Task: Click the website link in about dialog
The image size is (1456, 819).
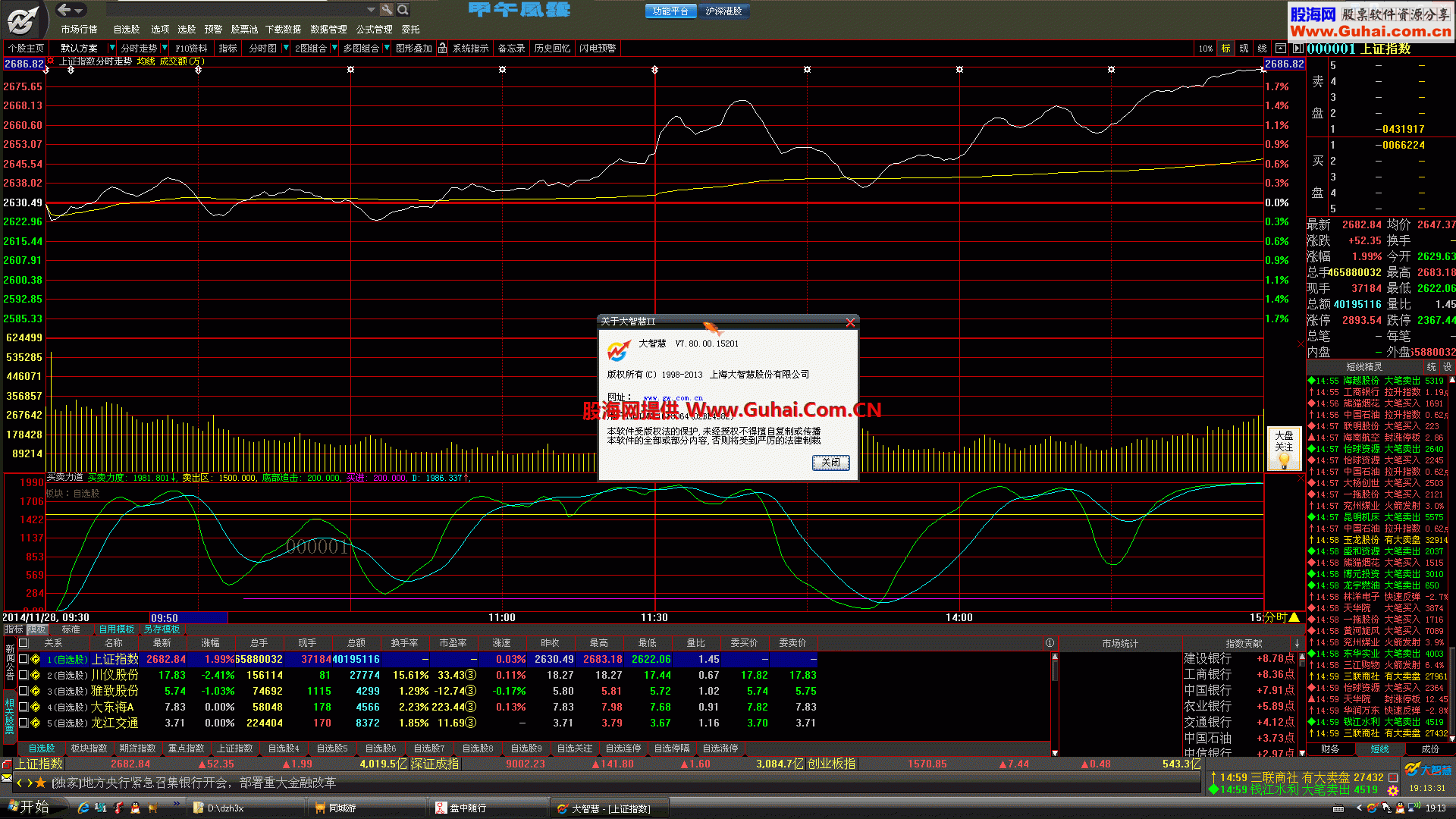Action: tap(673, 397)
